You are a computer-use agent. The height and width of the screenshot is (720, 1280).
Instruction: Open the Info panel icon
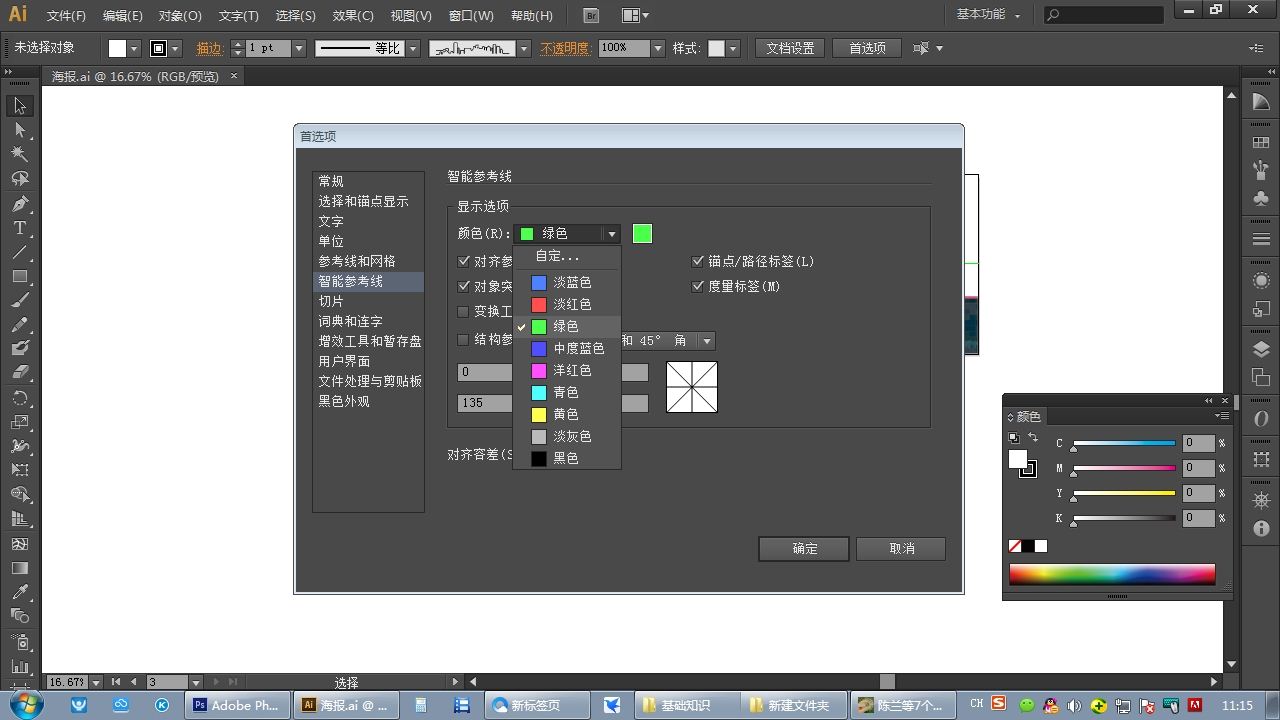(x=1261, y=529)
